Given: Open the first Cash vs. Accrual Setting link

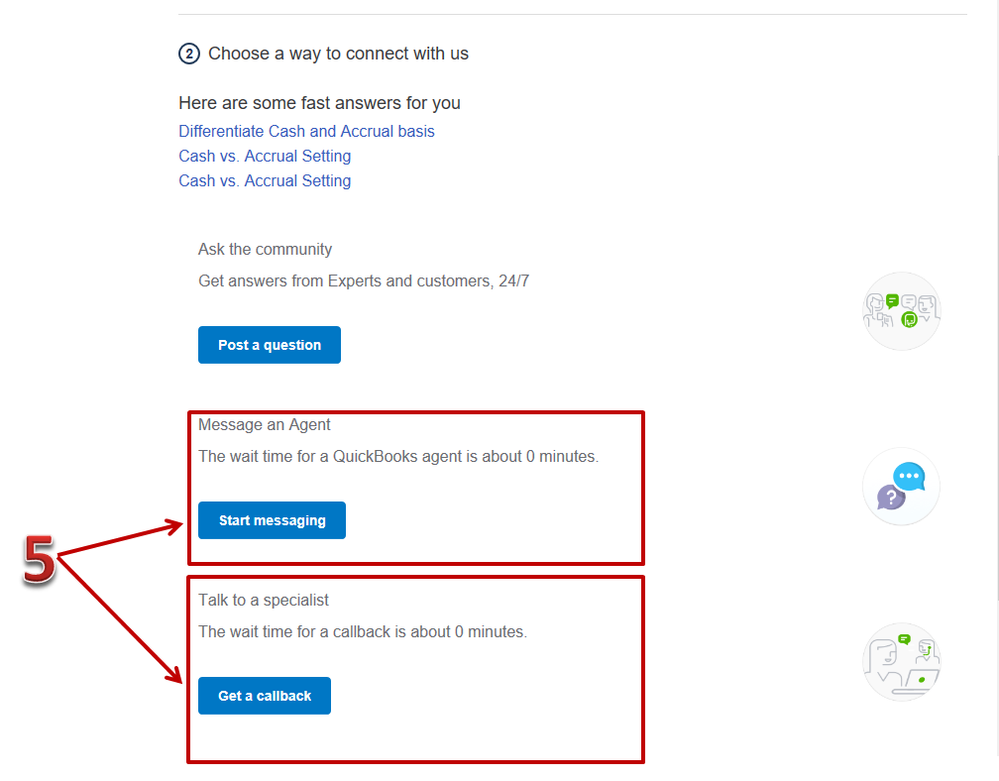Looking at the screenshot, I should click(x=264, y=156).
